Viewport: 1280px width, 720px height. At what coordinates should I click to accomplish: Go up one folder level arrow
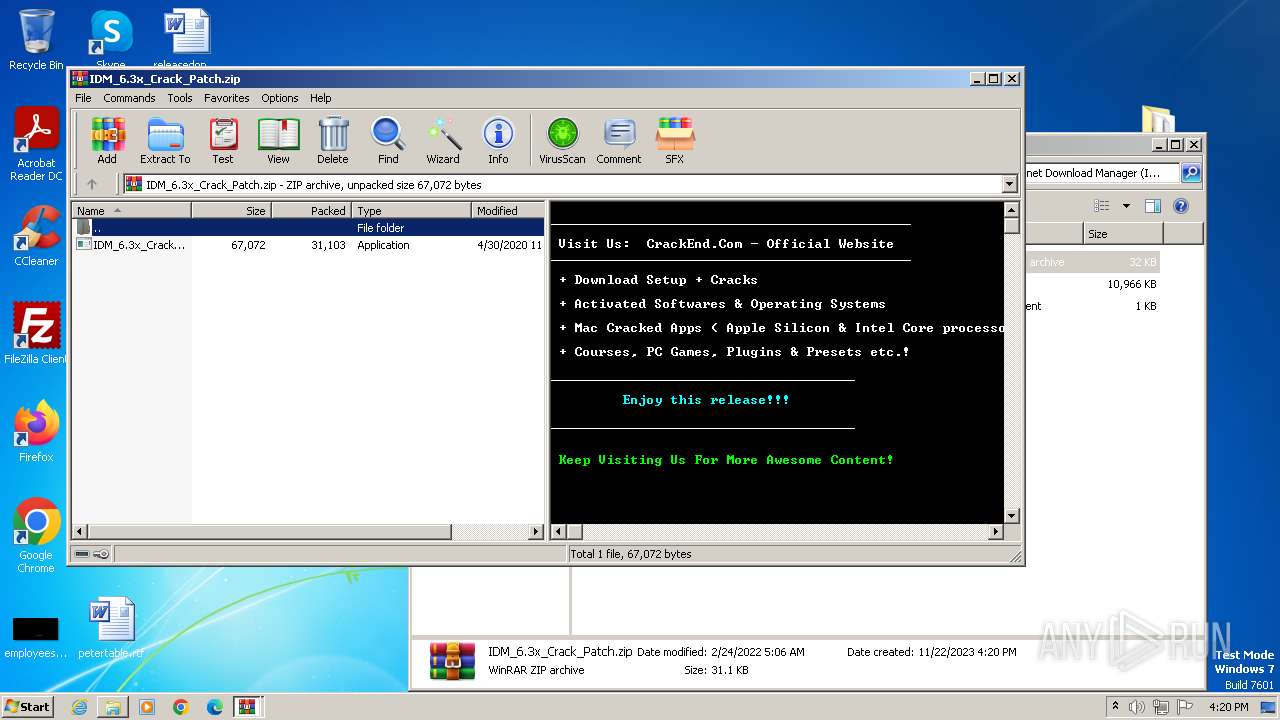(92, 184)
